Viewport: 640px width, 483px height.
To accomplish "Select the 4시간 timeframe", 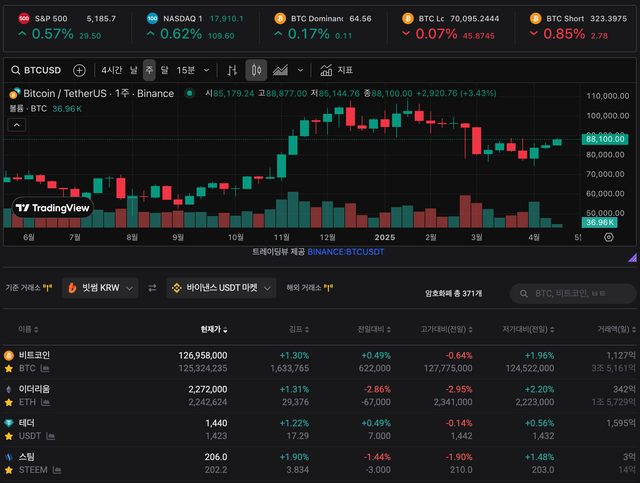I will pyautogui.click(x=111, y=70).
